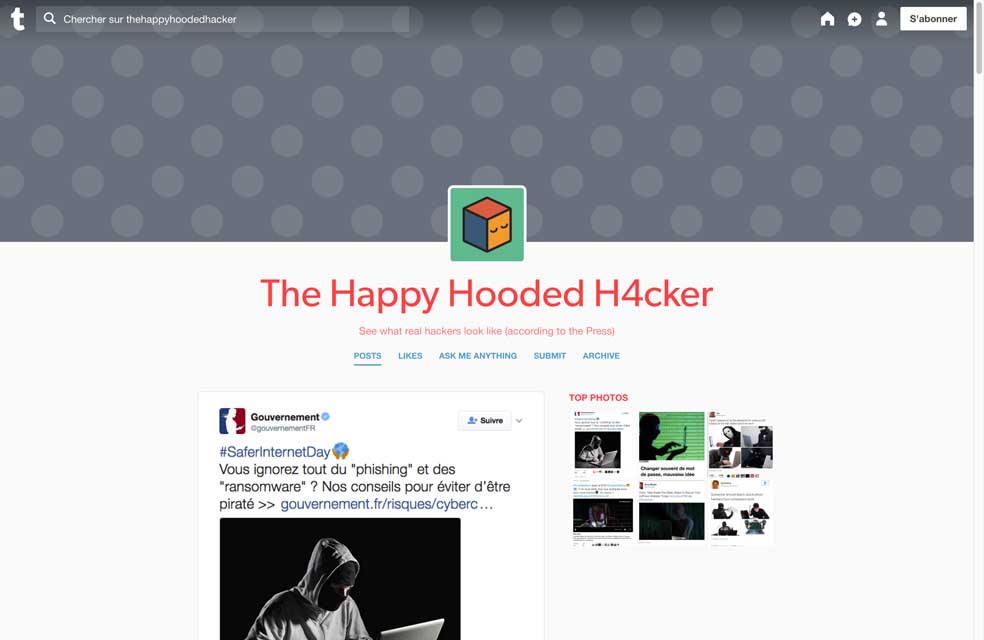Click the Gouvernement profile avatar
The image size is (984, 640).
(232, 421)
